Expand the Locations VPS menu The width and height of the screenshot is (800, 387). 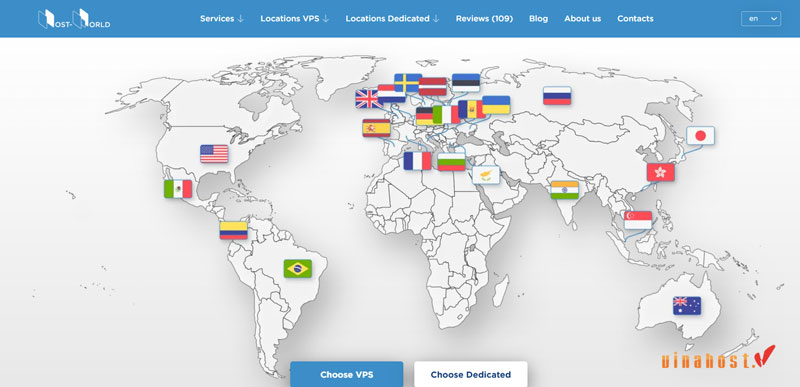coord(295,18)
